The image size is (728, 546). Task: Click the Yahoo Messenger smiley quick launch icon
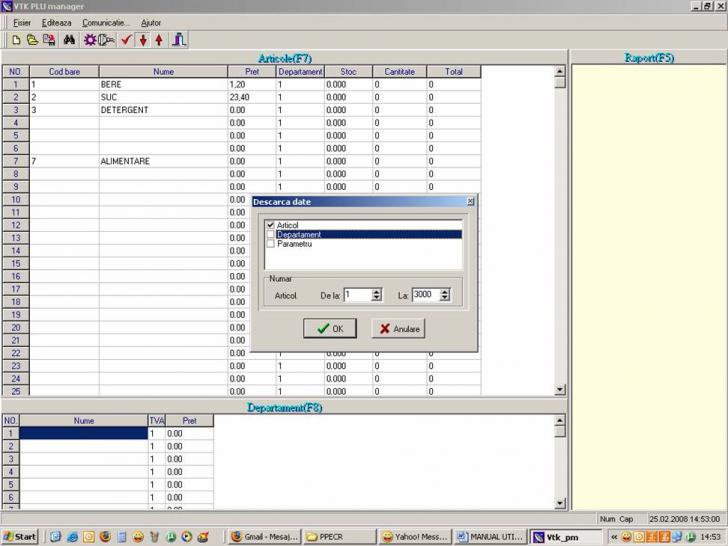(138, 537)
